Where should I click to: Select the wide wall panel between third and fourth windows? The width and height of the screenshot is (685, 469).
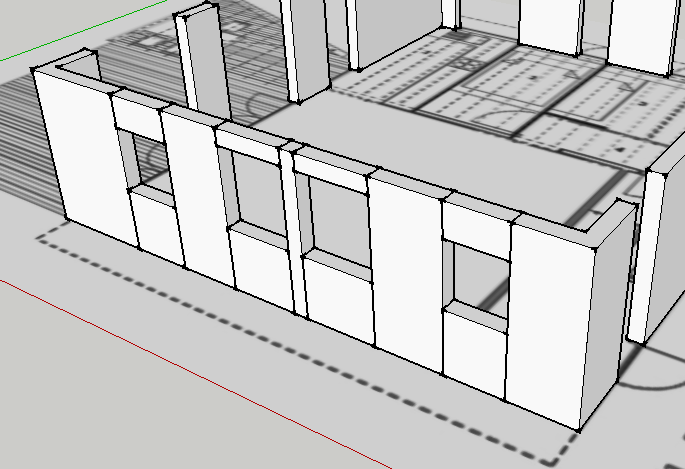[x=407, y=270]
